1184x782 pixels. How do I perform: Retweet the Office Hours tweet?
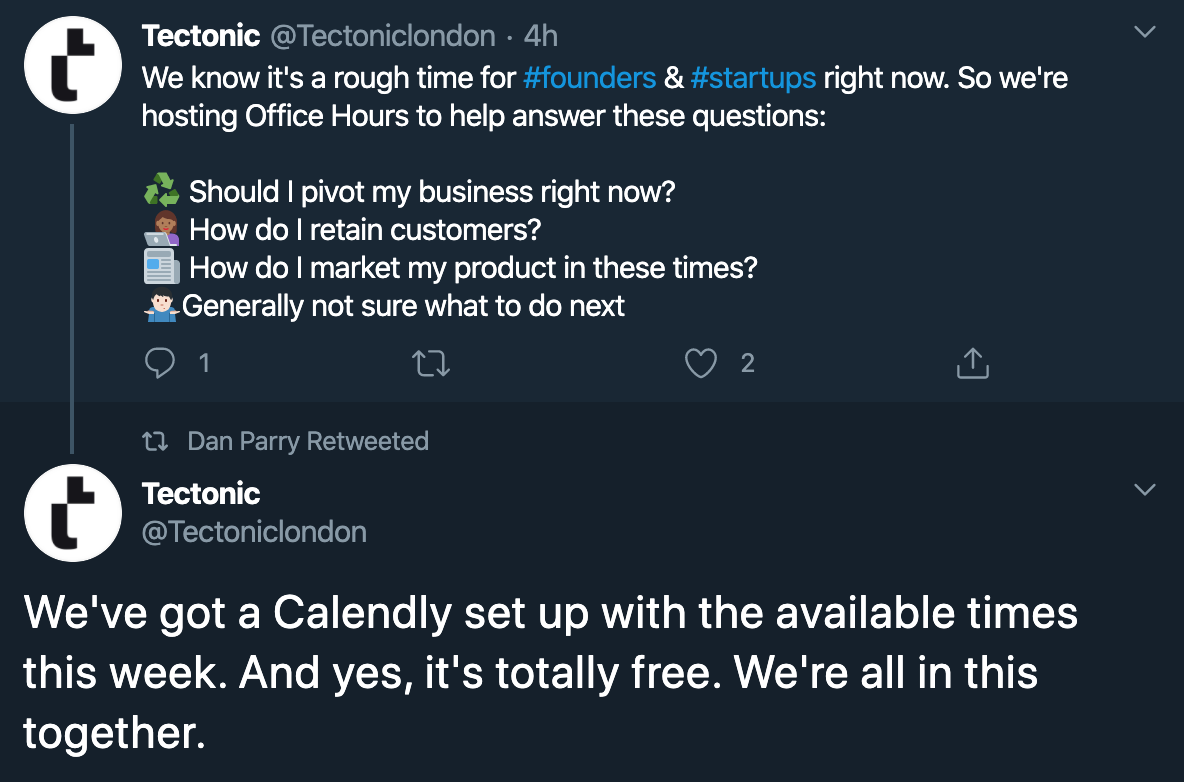pyautogui.click(x=431, y=363)
